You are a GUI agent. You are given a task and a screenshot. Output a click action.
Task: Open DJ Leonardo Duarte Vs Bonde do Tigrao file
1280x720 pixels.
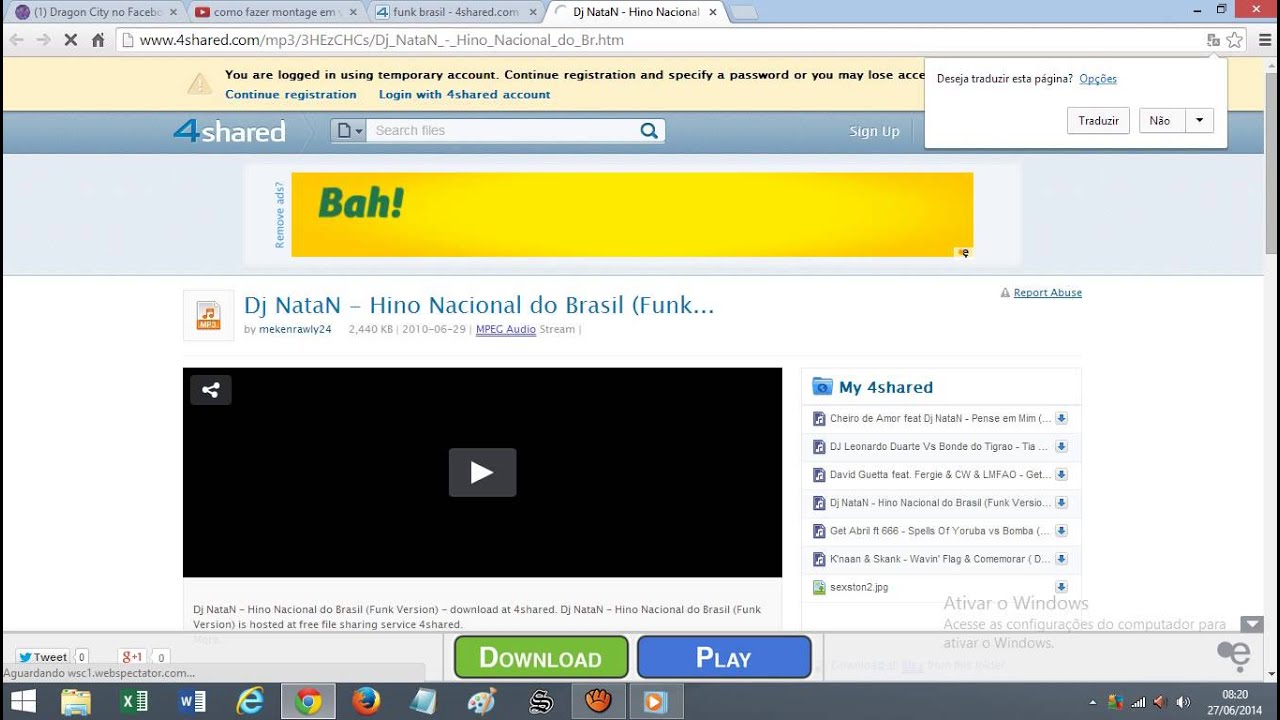tap(938, 447)
